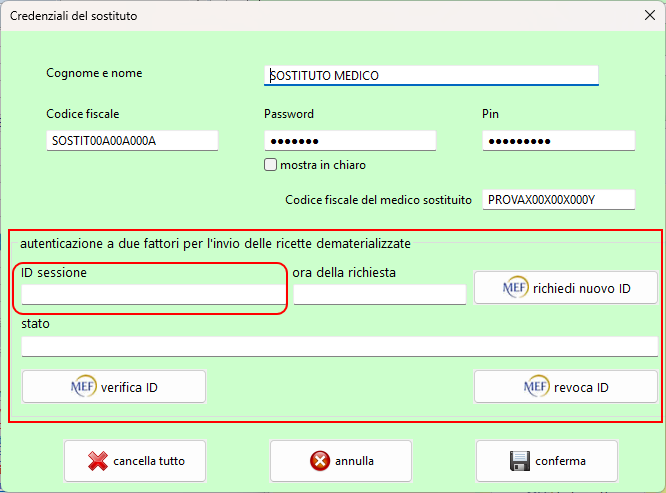Click the floppy disk icon on conferma

pos(519,461)
